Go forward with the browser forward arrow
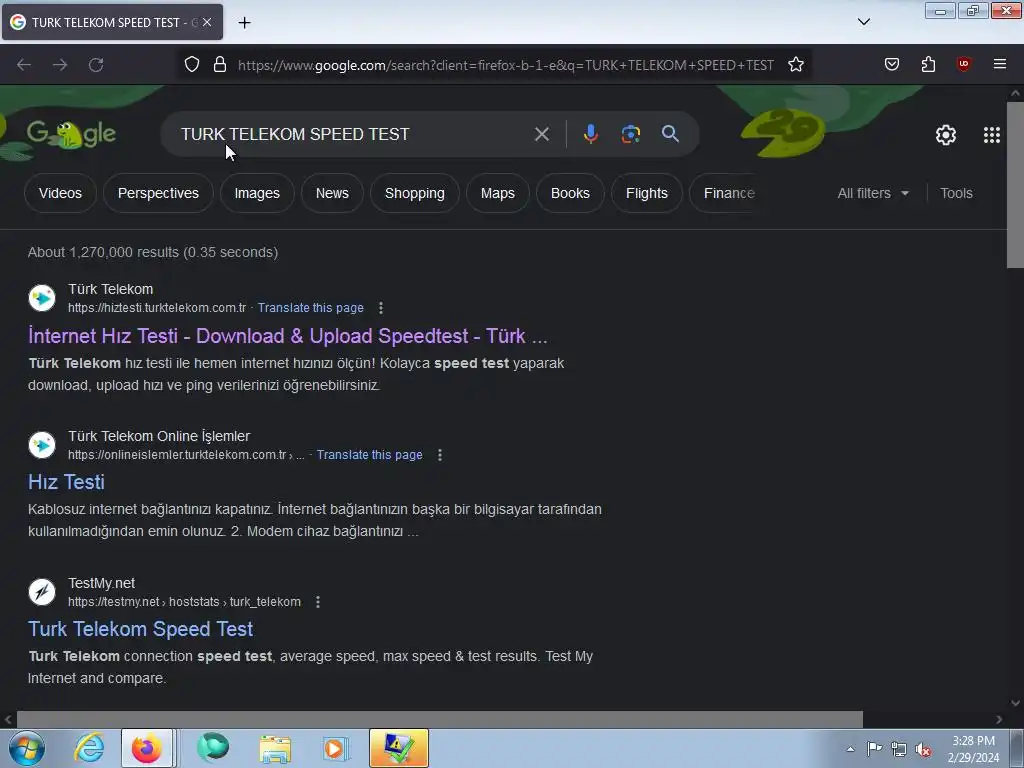 [x=60, y=65]
